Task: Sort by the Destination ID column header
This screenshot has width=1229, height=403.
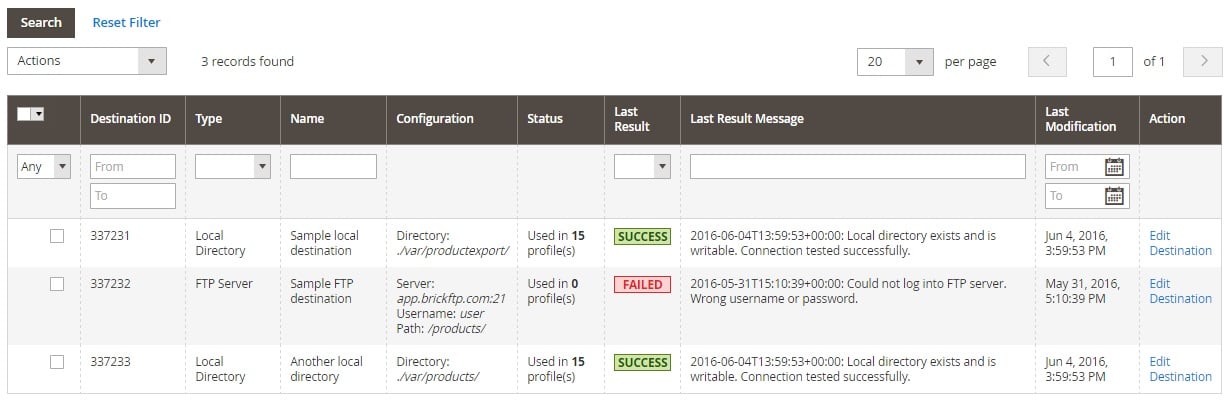Action: [130, 119]
